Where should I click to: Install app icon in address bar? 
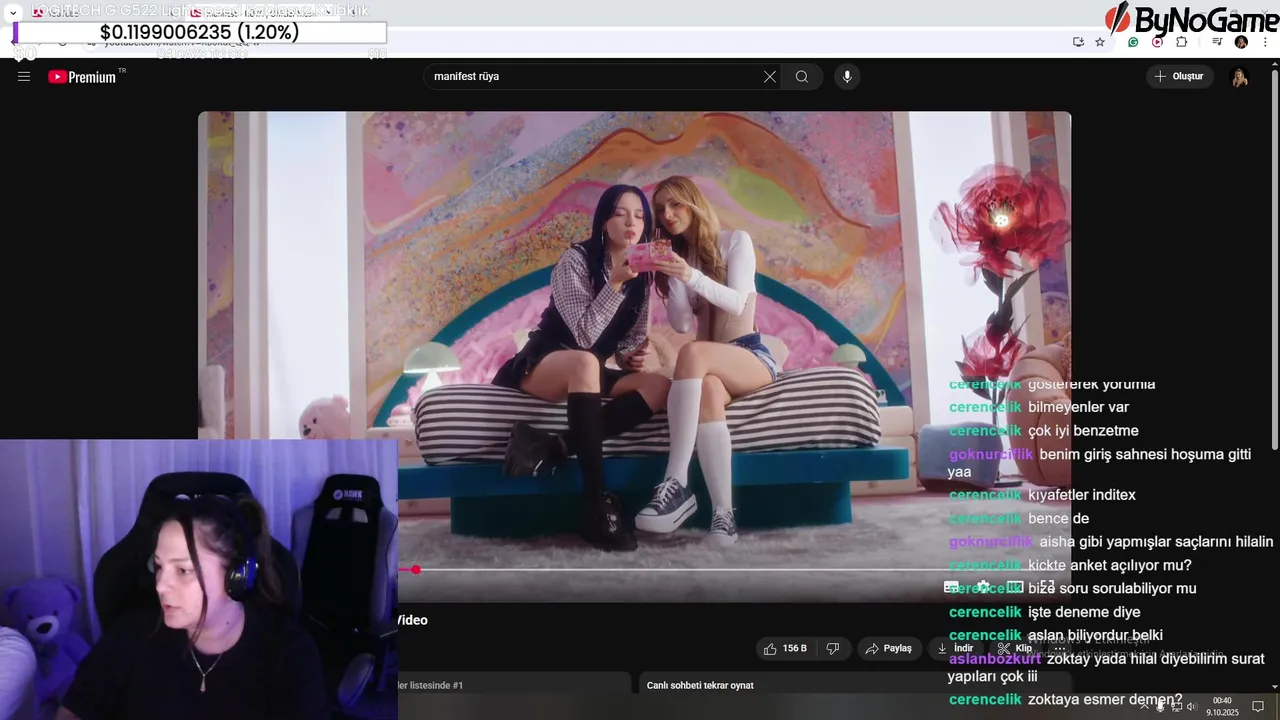point(1078,42)
